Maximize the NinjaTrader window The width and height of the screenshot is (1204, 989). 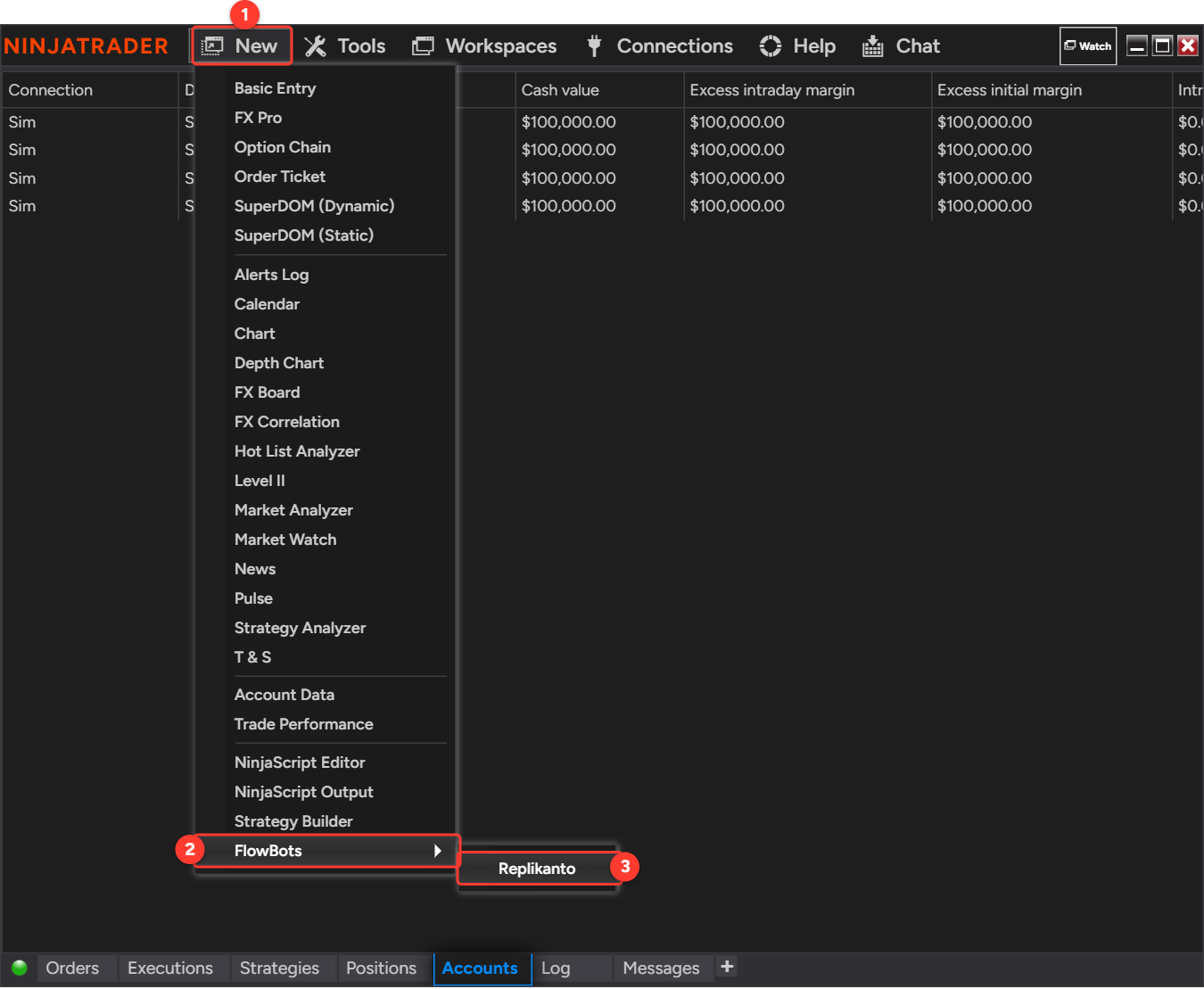pos(1162,45)
